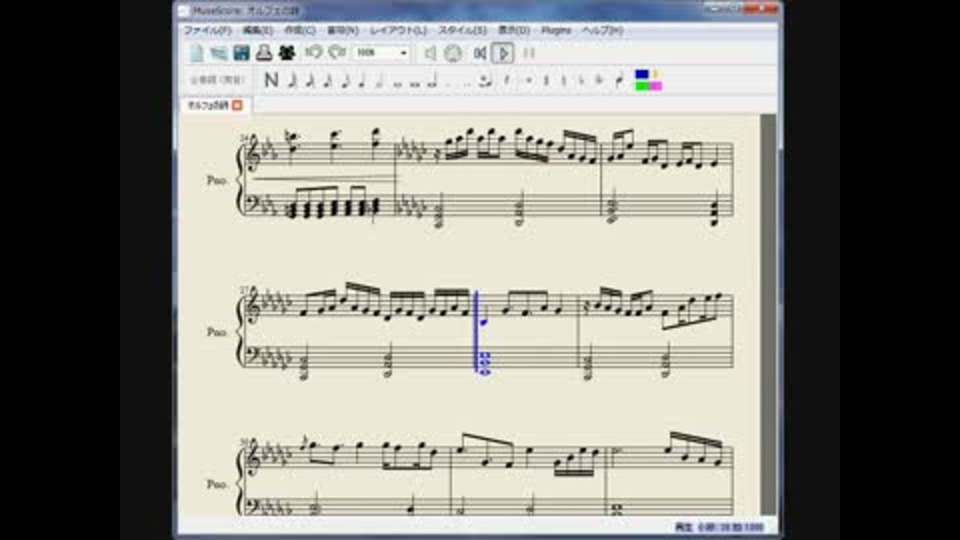Open the 音符(N) menu
Screen dimensions: 960x540
(342, 30)
